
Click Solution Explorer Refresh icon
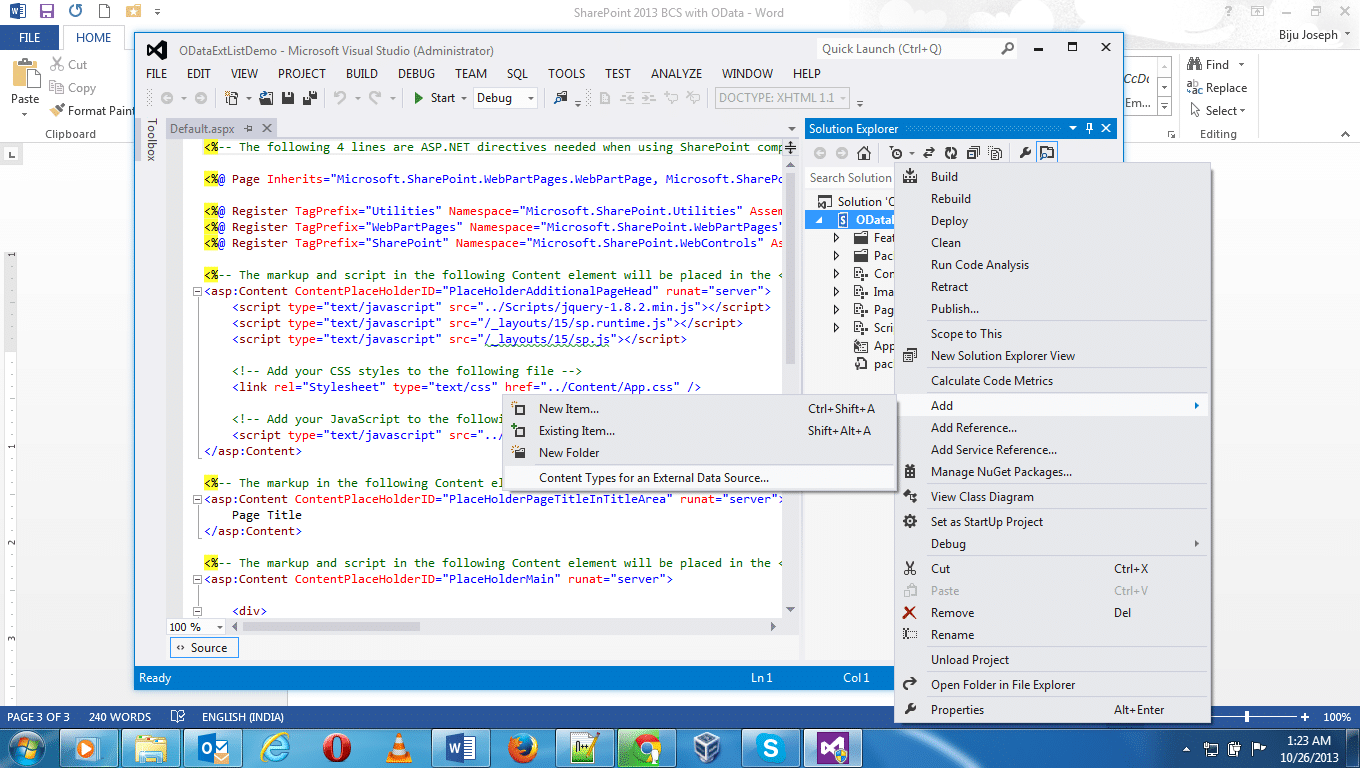(951, 153)
